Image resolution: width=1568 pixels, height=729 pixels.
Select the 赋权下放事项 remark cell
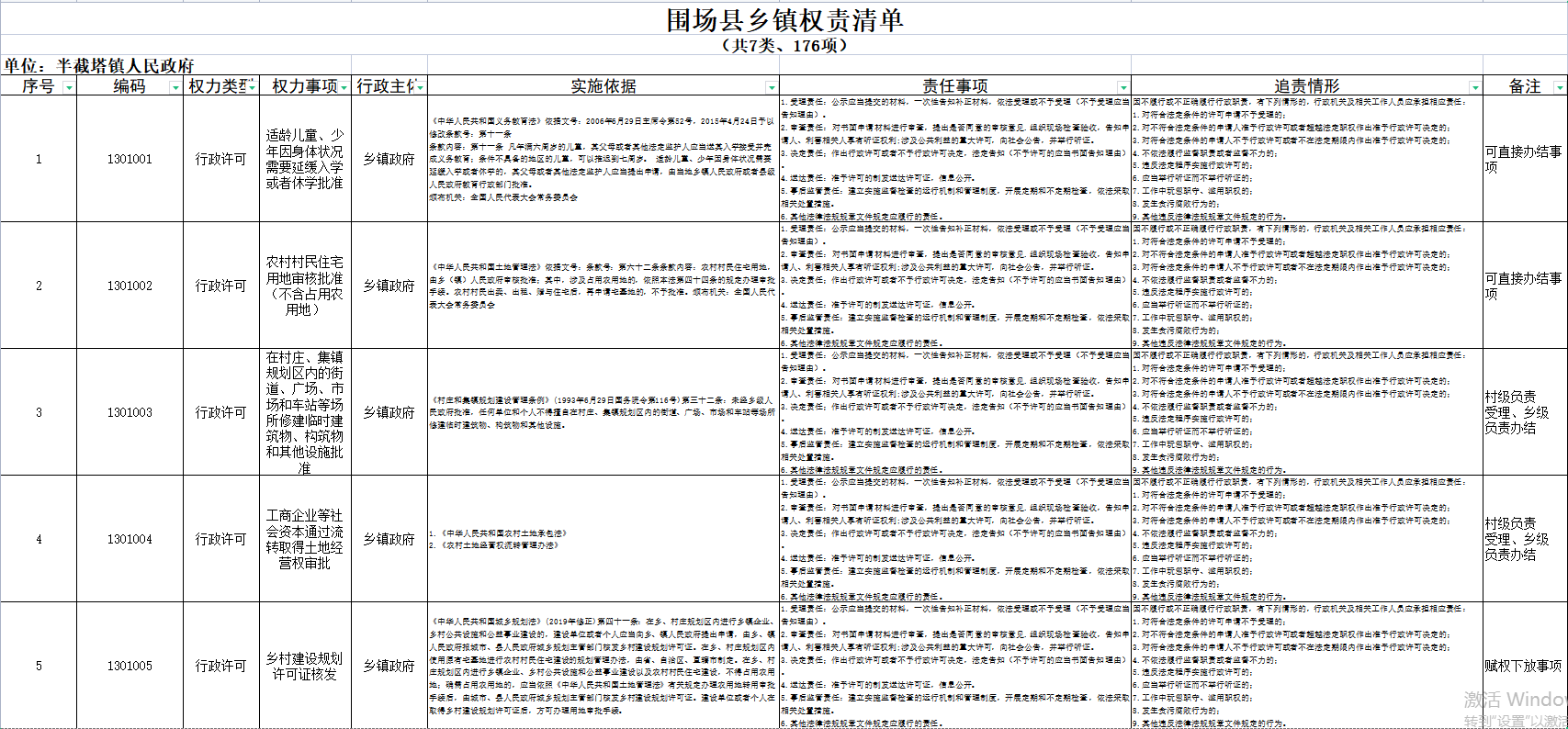(x=1525, y=666)
